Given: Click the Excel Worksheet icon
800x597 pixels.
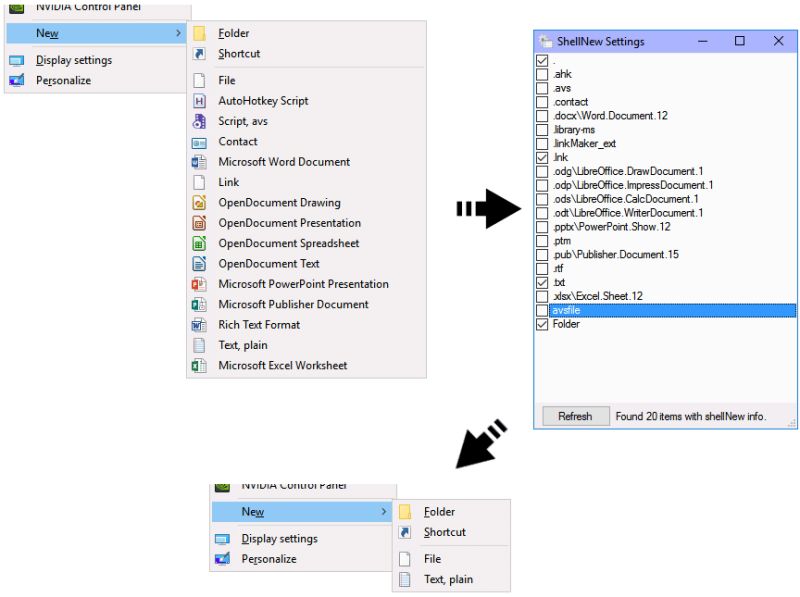Looking at the screenshot, I should click(x=199, y=366).
